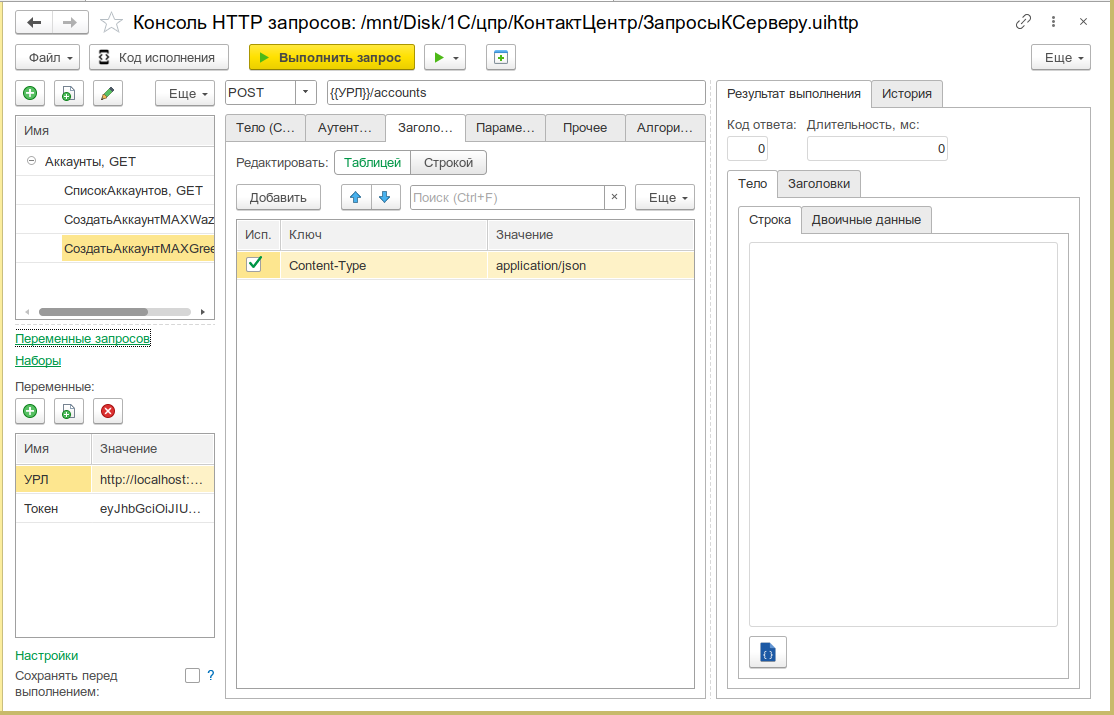The width and height of the screenshot is (1114, 715).
Task: Click the red delete variable icon
Action: pos(108,411)
